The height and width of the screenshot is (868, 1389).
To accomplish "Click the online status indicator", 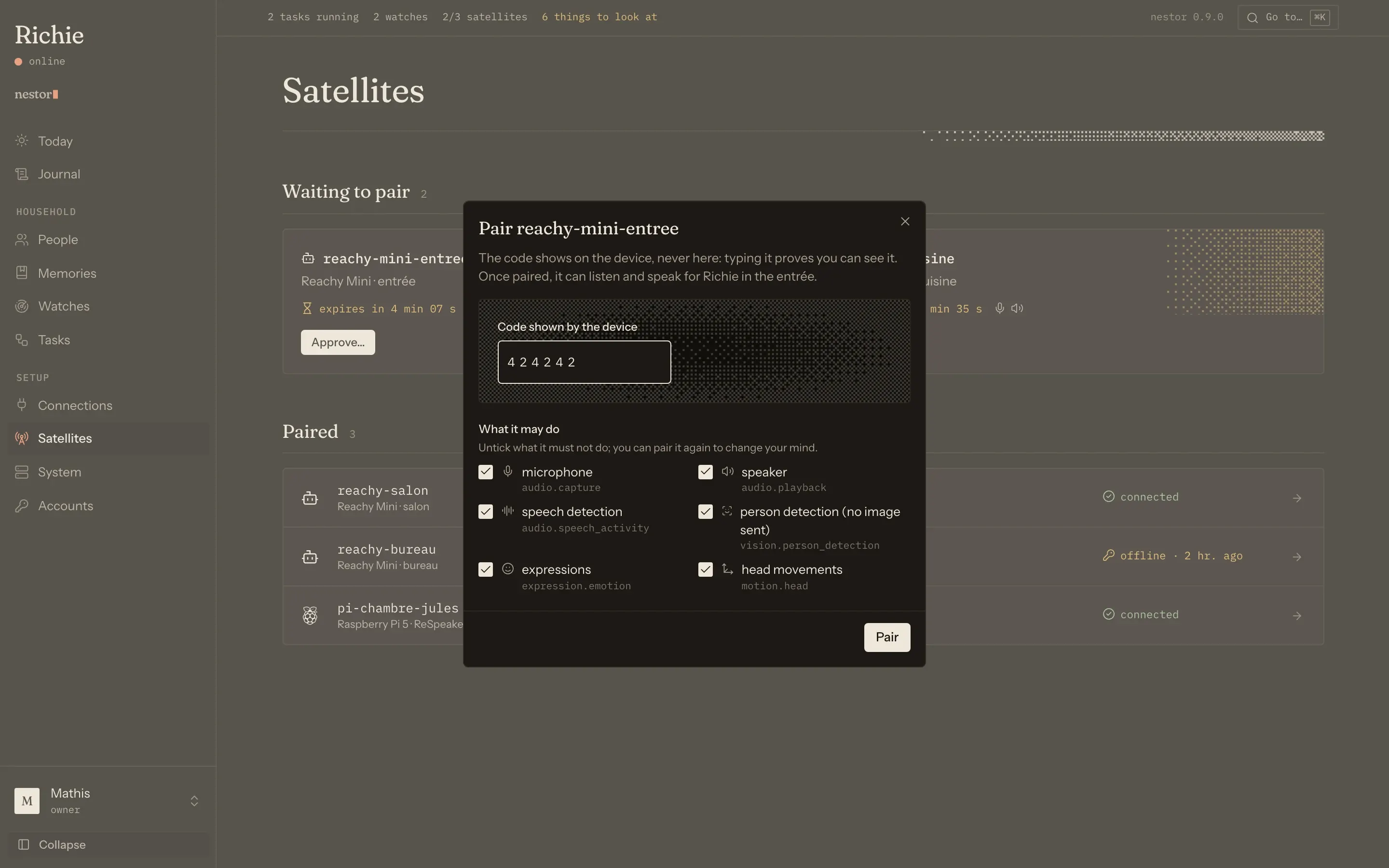I will pos(40,61).
